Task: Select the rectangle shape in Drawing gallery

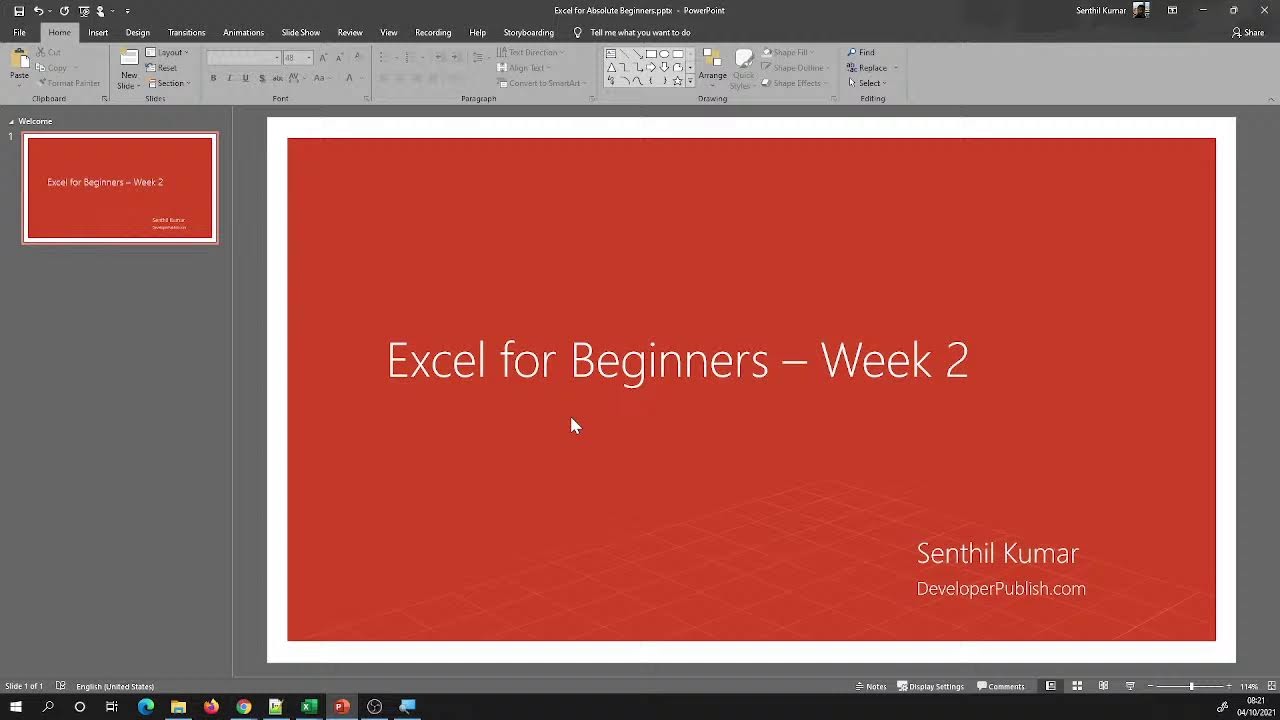Action: [x=650, y=54]
